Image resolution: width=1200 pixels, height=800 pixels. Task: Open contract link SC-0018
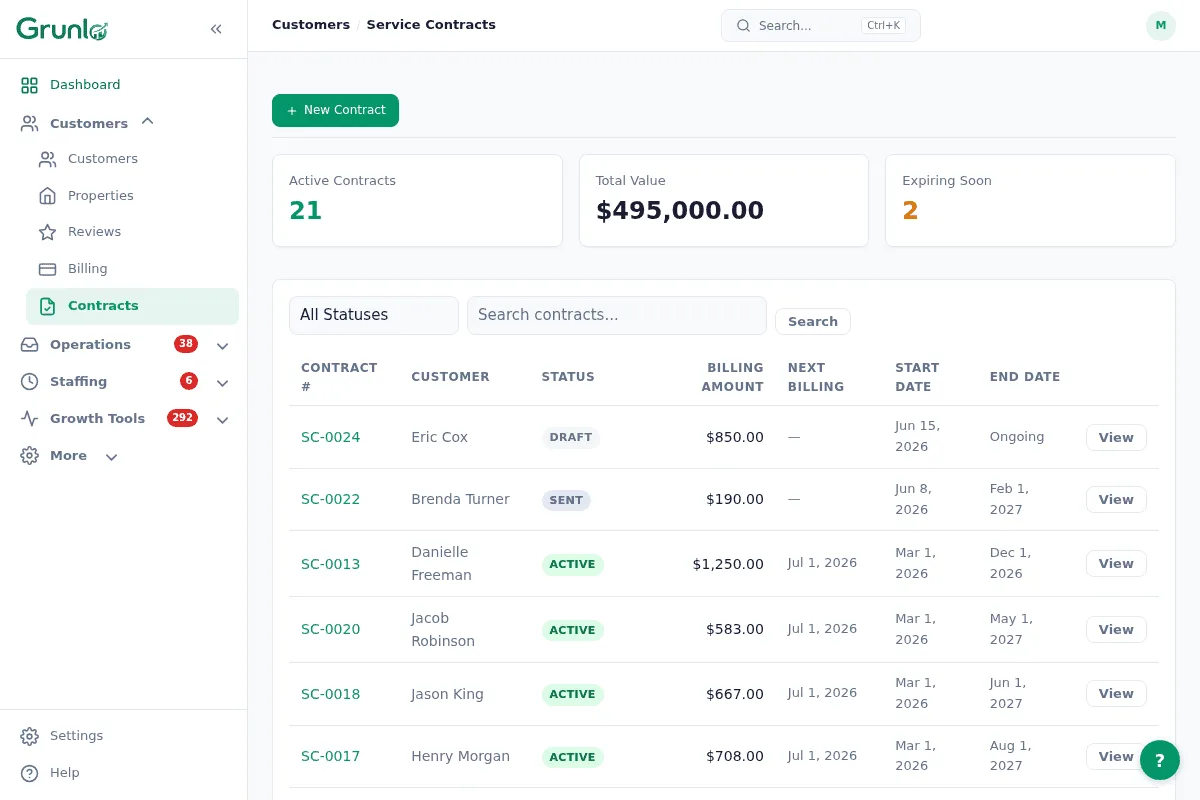[330, 694]
